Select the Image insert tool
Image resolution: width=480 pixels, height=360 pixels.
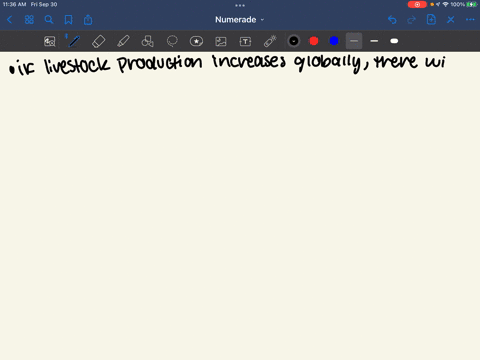tap(221, 41)
